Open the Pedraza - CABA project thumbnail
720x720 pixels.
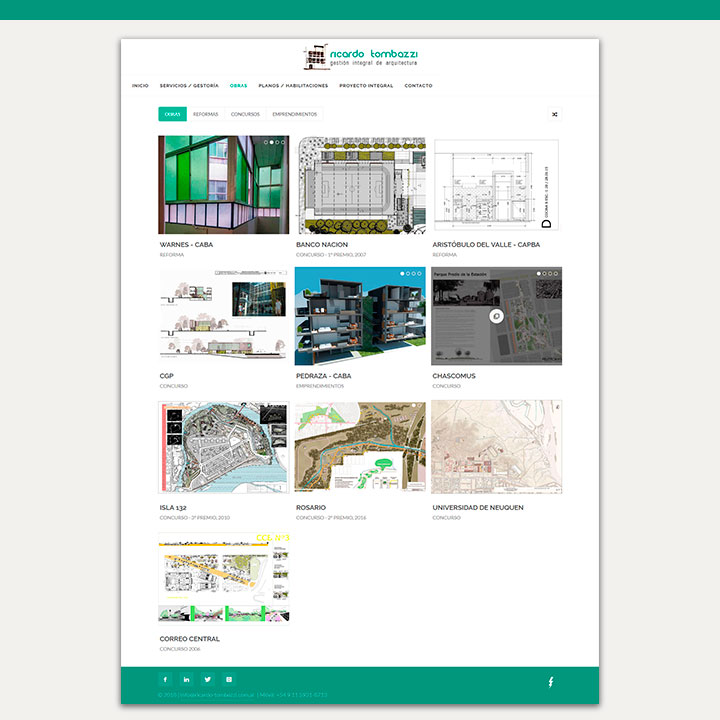click(x=360, y=316)
